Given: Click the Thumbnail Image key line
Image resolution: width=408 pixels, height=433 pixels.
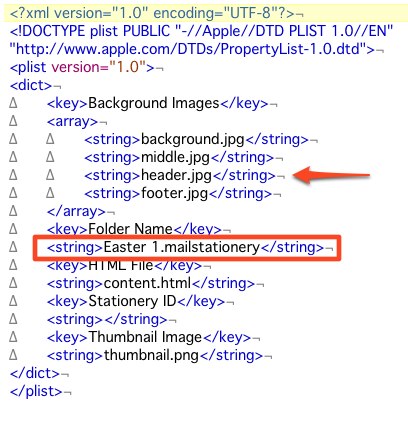Looking at the screenshot, I should click(x=149, y=337).
